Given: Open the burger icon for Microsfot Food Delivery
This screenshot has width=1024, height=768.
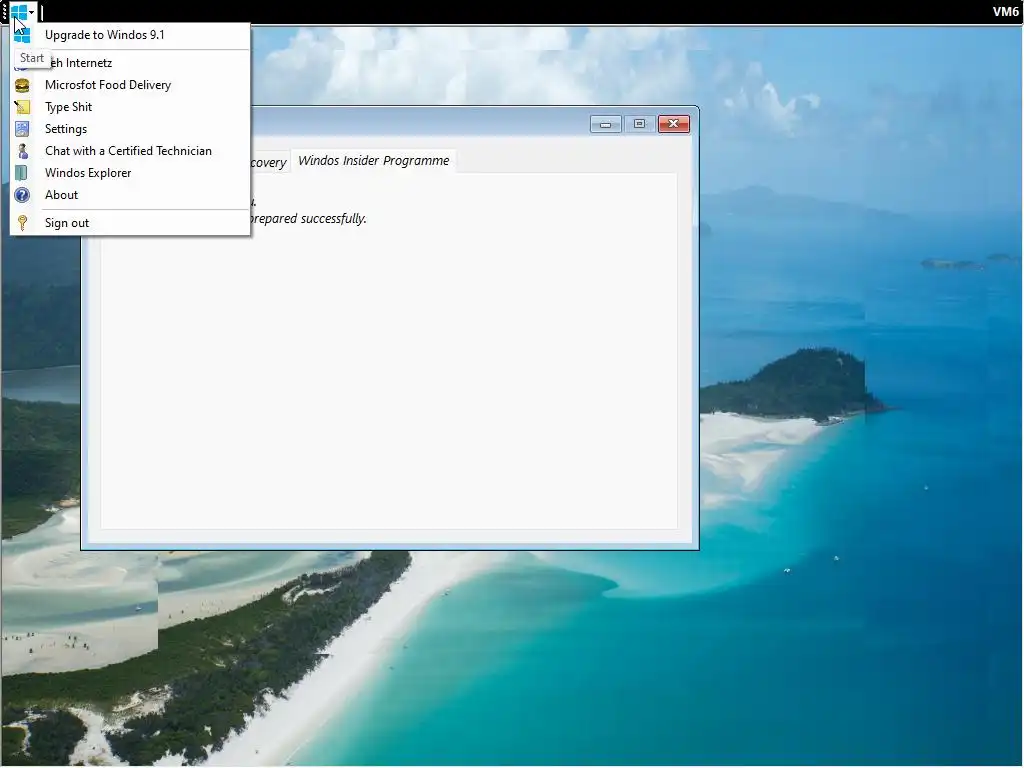Looking at the screenshot, I should tap(22, 86).
